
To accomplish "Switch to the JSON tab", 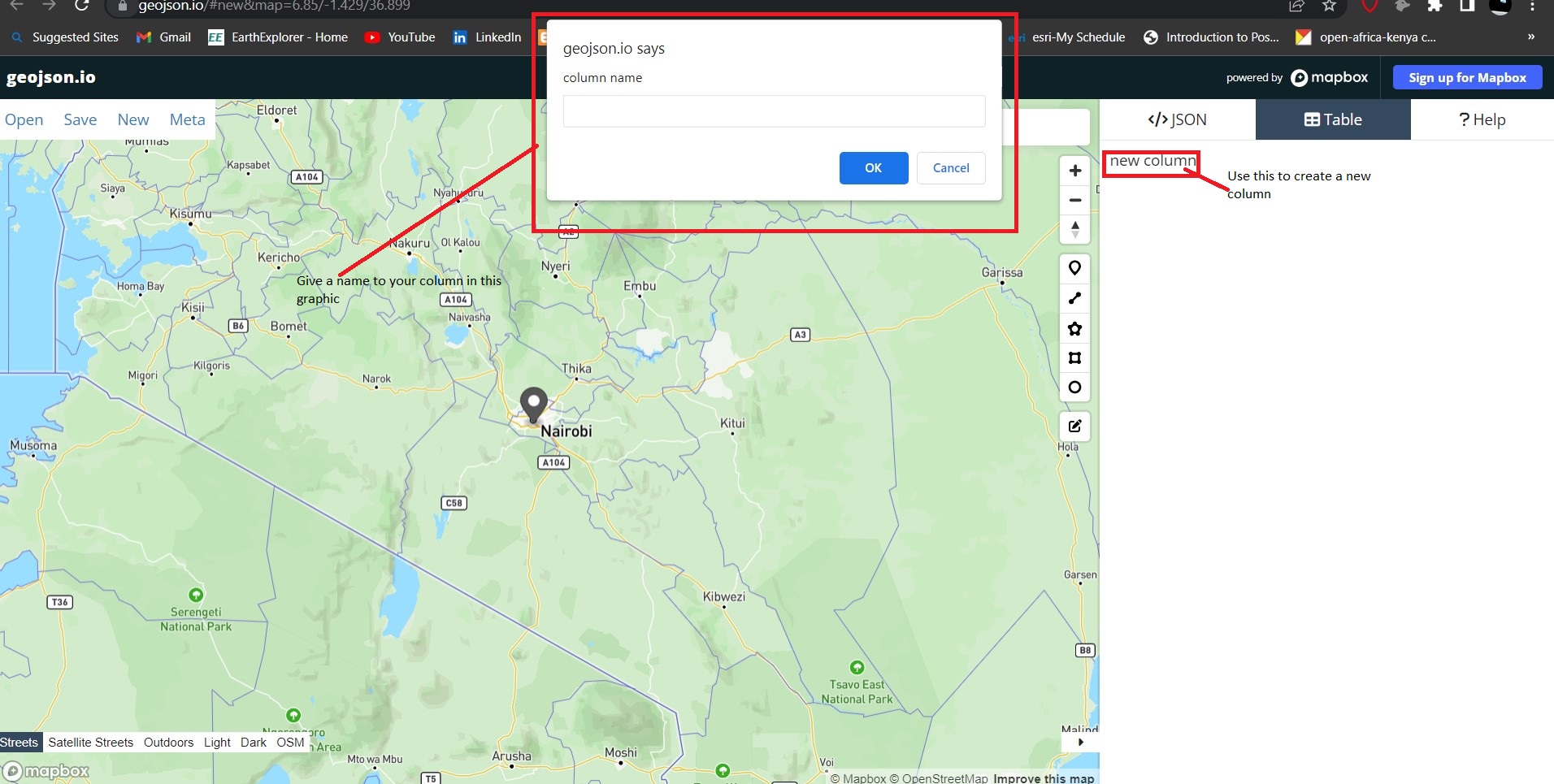I will [1177, 120].
